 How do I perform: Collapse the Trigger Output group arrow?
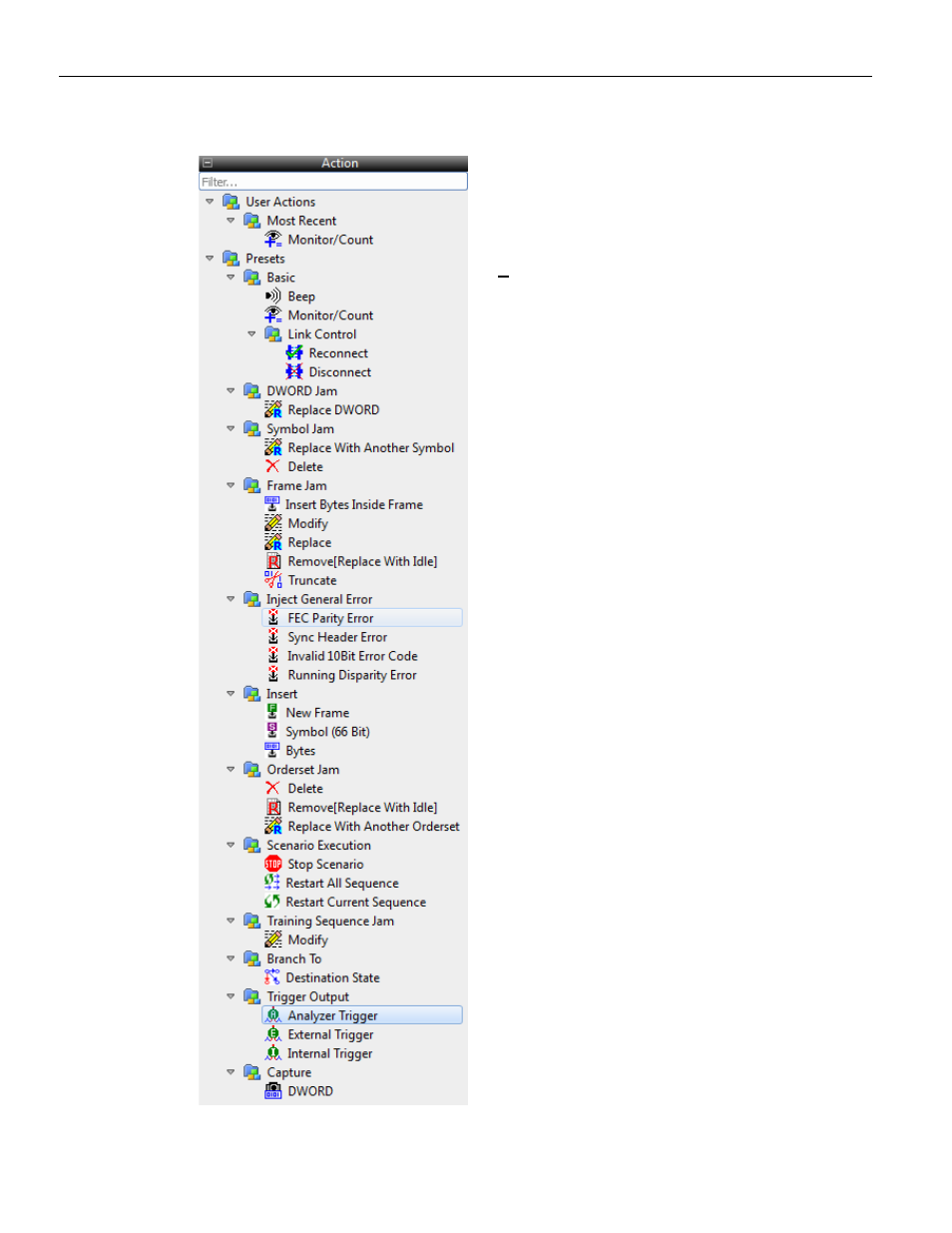(x=231, y=997)
